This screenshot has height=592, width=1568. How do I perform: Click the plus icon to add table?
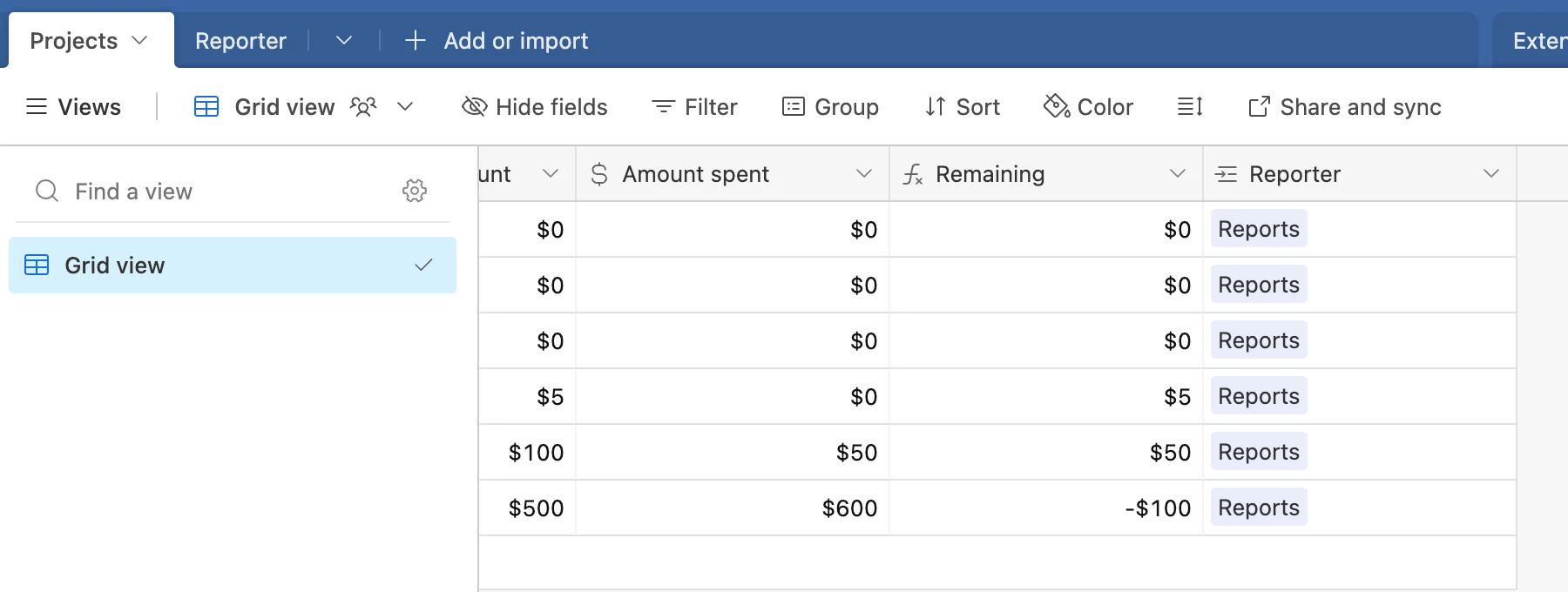click(416, 41)
